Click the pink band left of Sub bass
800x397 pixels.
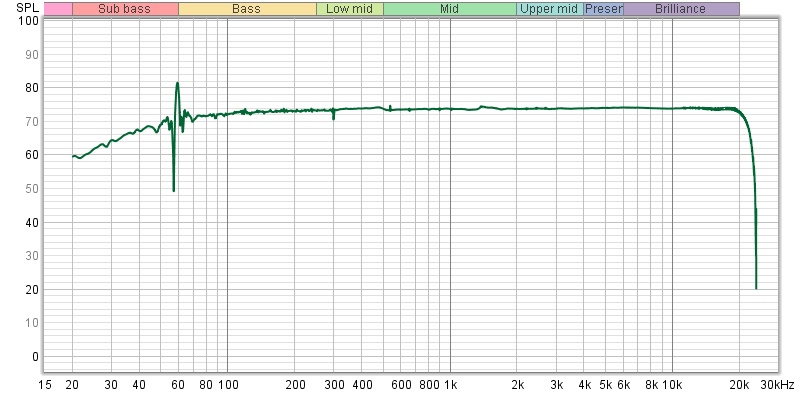(58, 9)
